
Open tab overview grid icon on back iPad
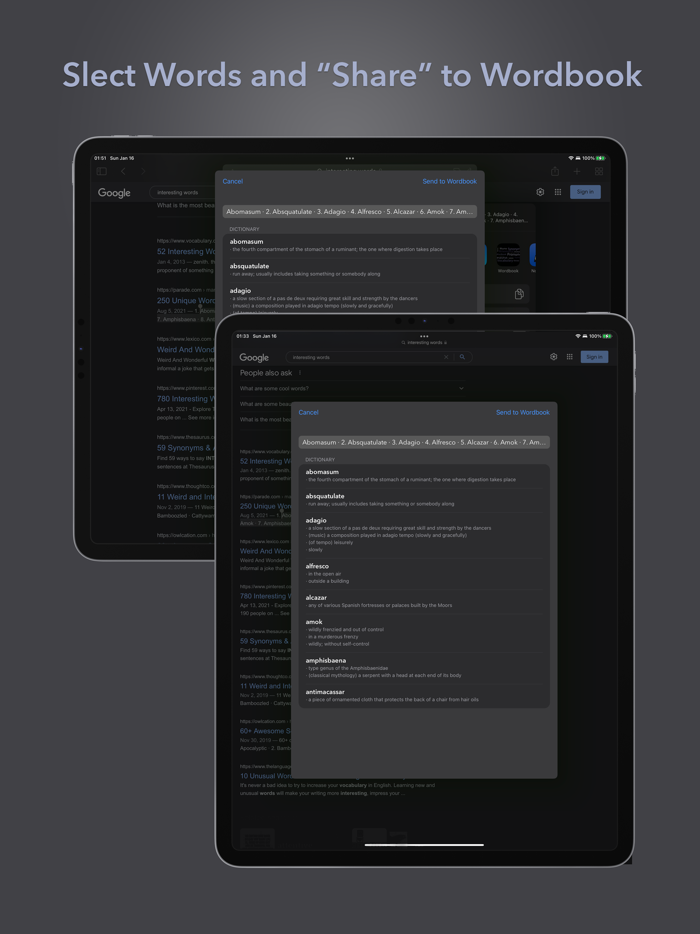[599, 172]
